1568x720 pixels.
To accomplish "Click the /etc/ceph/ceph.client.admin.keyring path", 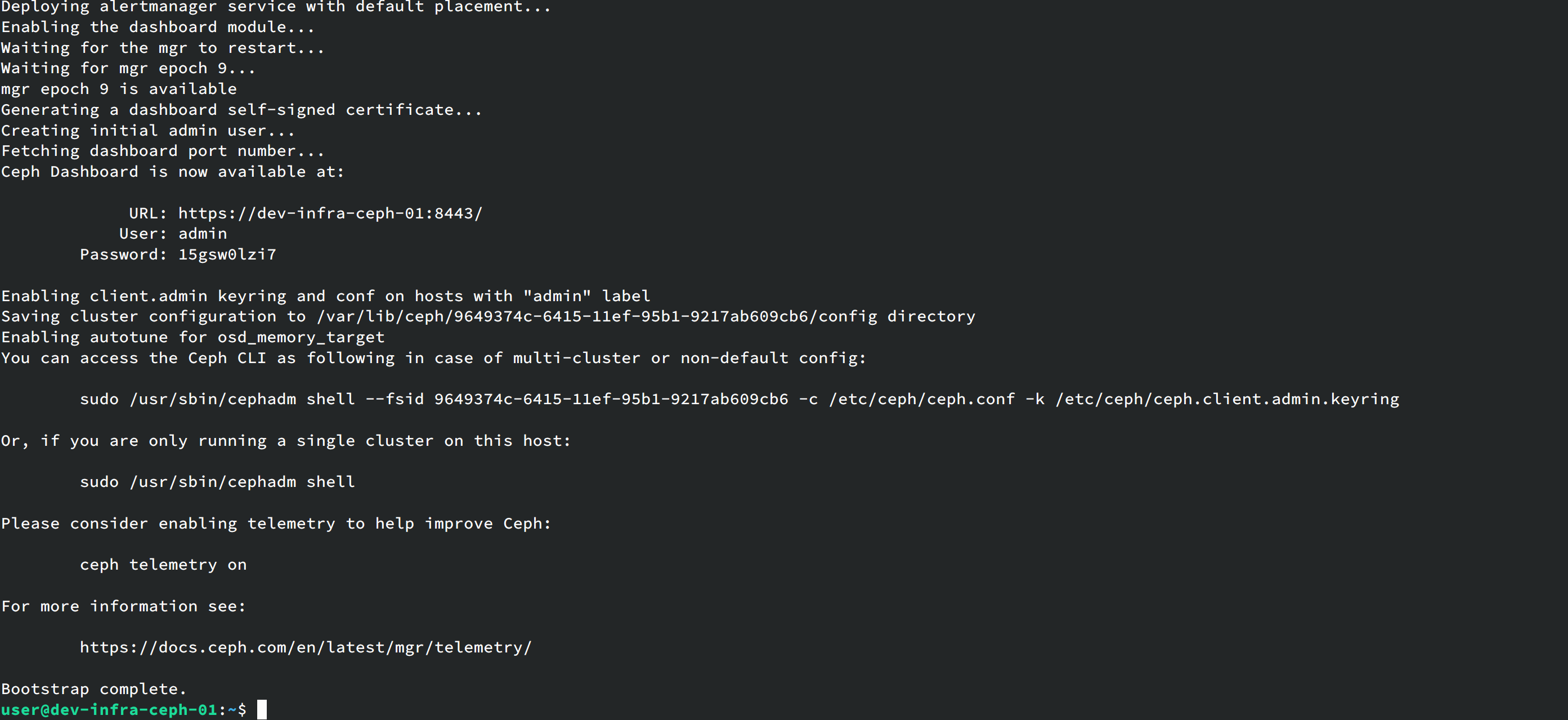I will [1227, 399].
